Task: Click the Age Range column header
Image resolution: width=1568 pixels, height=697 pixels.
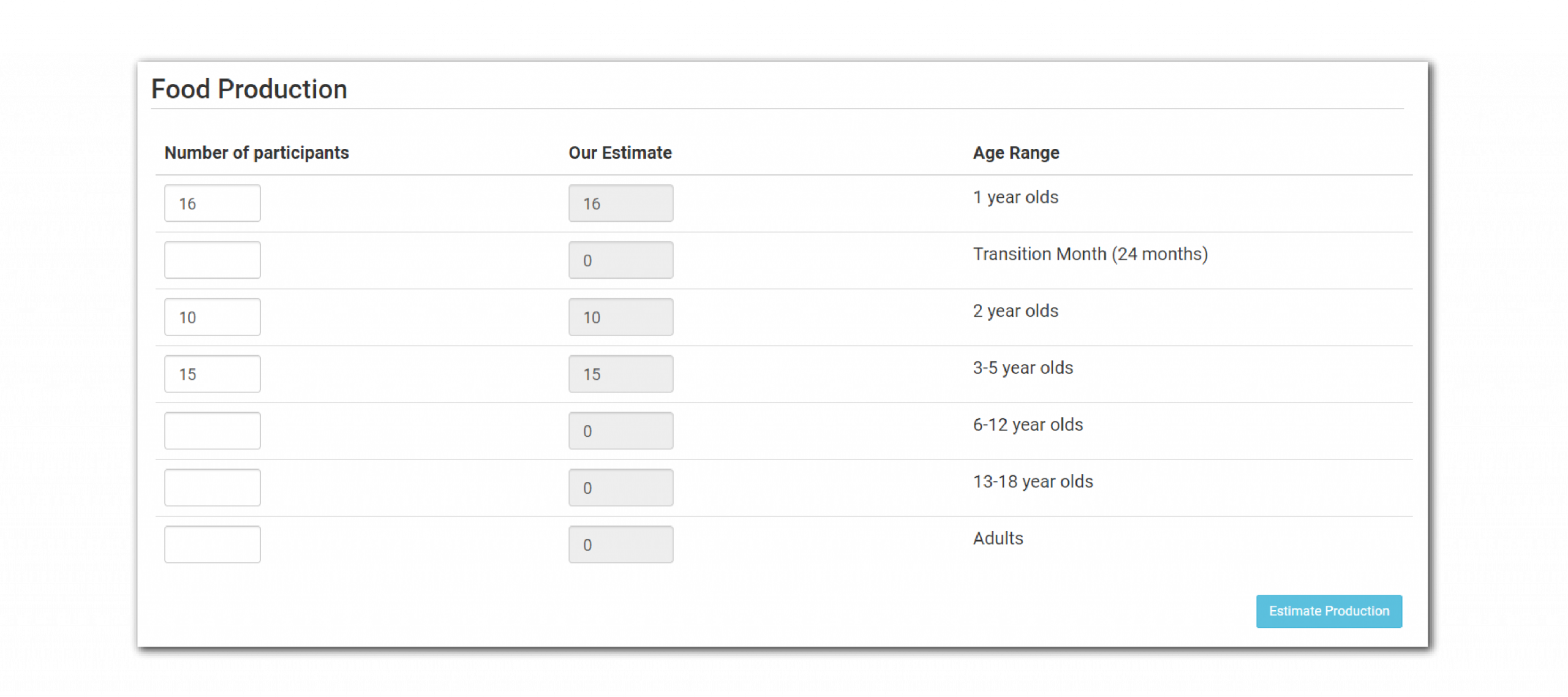Action: point(1016,153)
